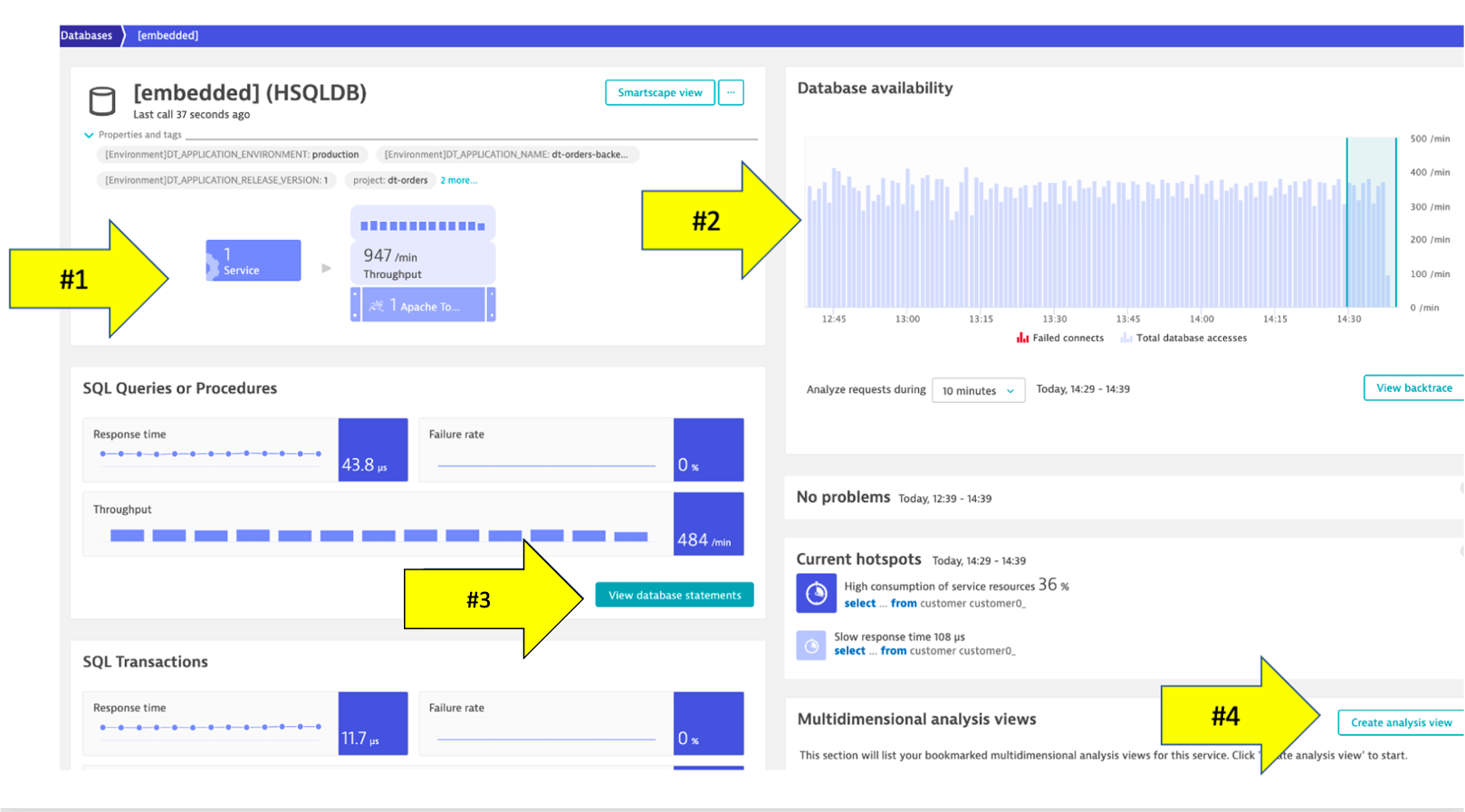1465x812 pixels.
Task: Click the View database statements button
Action: coord(675,595)
